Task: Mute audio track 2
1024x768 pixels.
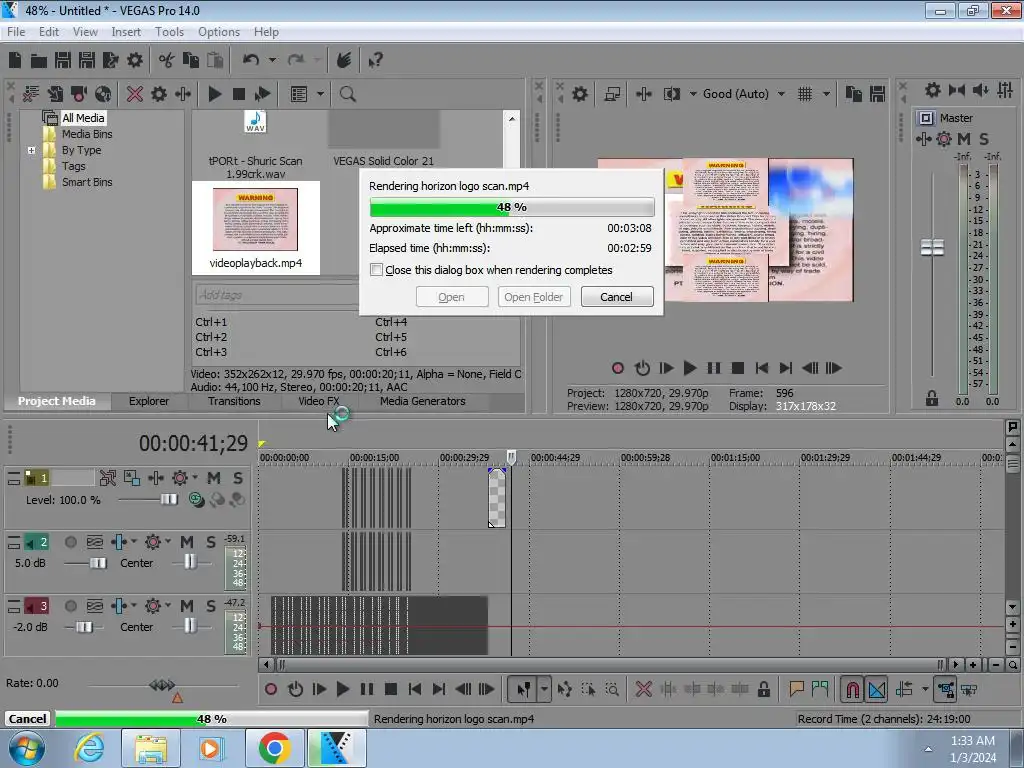Action: 187,542
